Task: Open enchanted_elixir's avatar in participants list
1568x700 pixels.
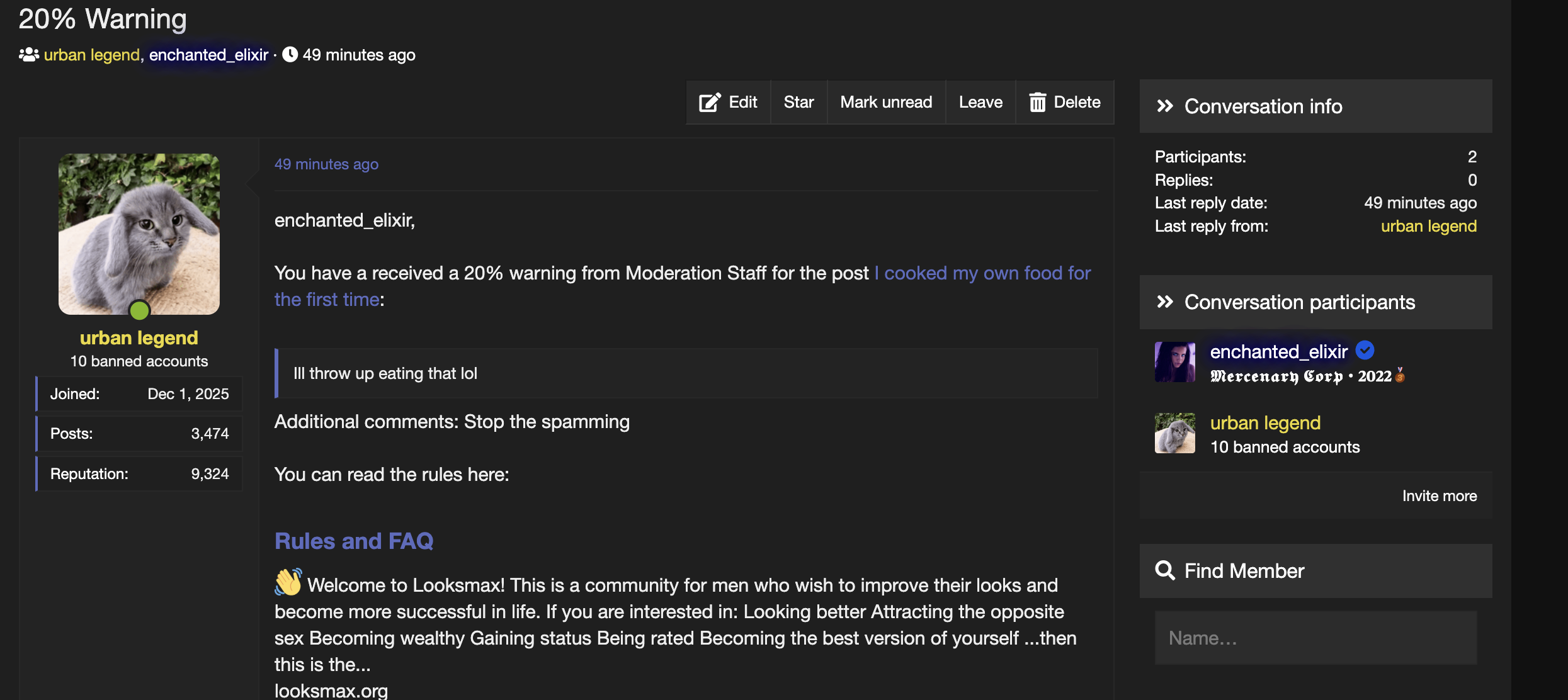Action: click(x=1174, y=362)
